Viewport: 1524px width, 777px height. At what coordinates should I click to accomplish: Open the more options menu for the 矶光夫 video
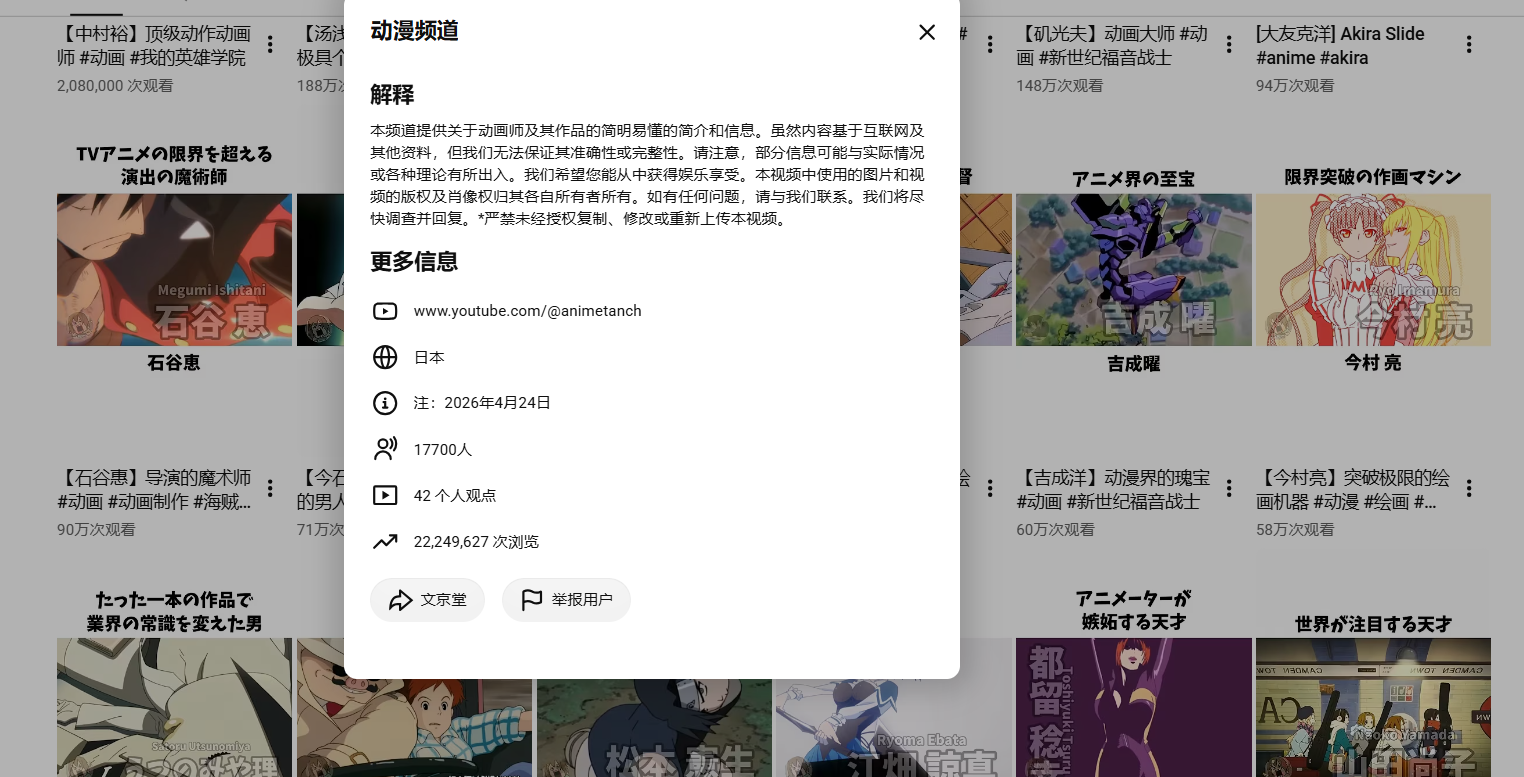[1230, 44]
